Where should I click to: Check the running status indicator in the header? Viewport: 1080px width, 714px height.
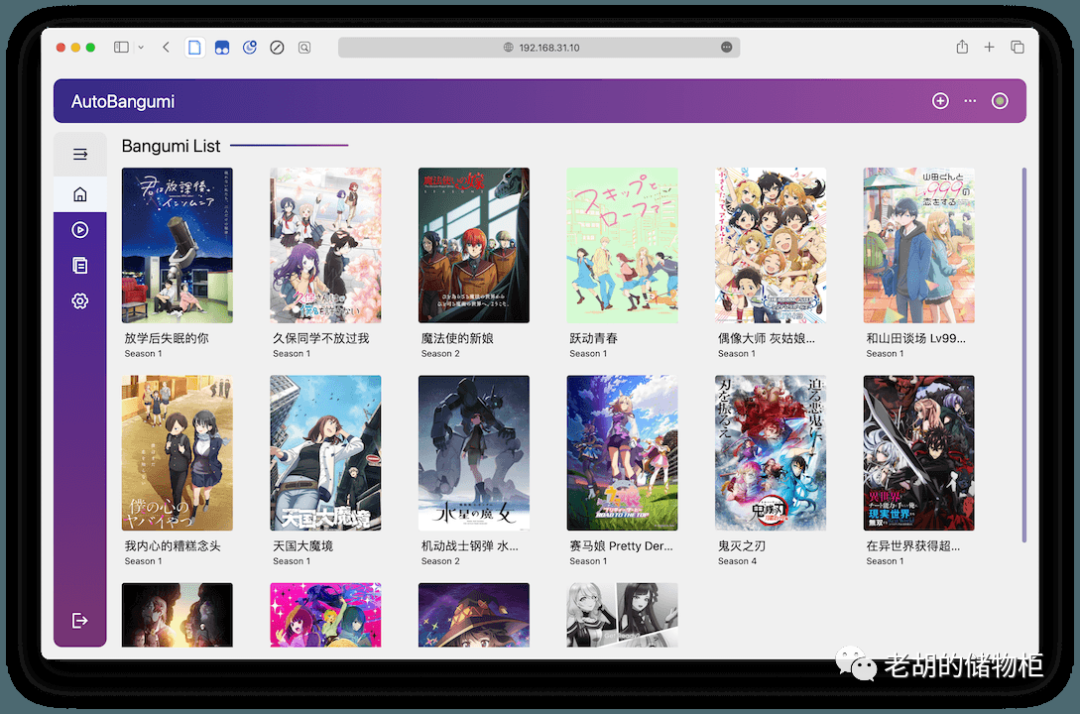coord(999,101)
